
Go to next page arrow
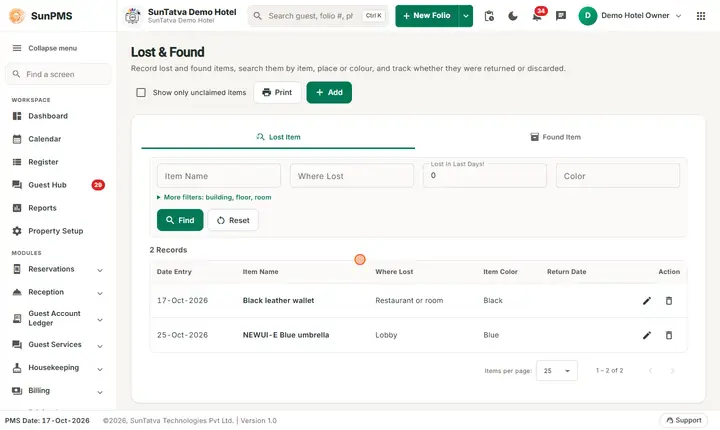[x=672, y=371]
